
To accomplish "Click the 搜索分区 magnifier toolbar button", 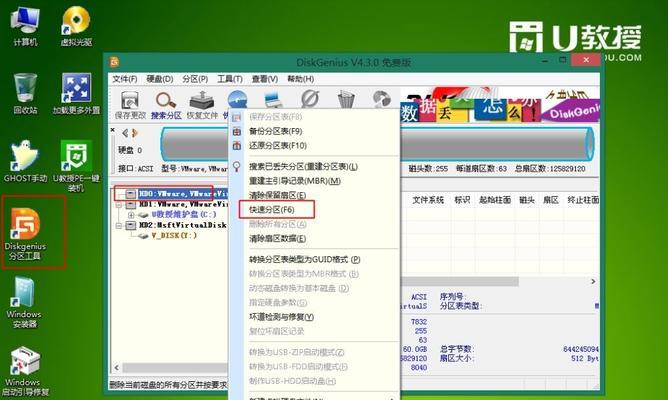I will click(x=166, y=105).
